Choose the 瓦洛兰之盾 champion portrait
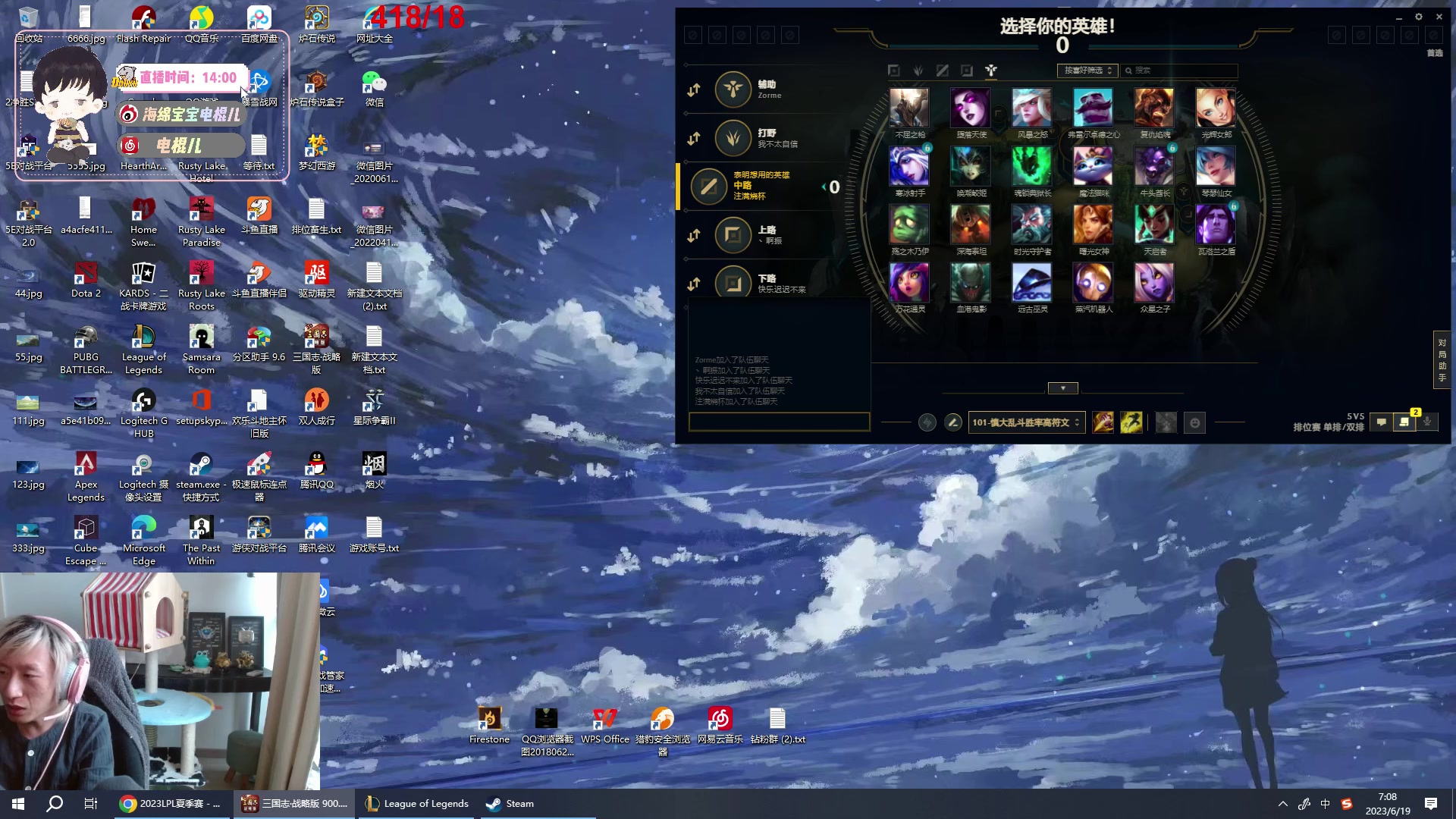 (1216, 224)
